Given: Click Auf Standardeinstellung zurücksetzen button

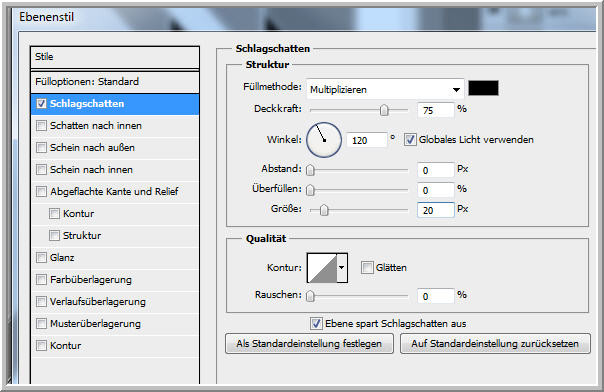Looking at the screenshot, I should tap(495, 343).
